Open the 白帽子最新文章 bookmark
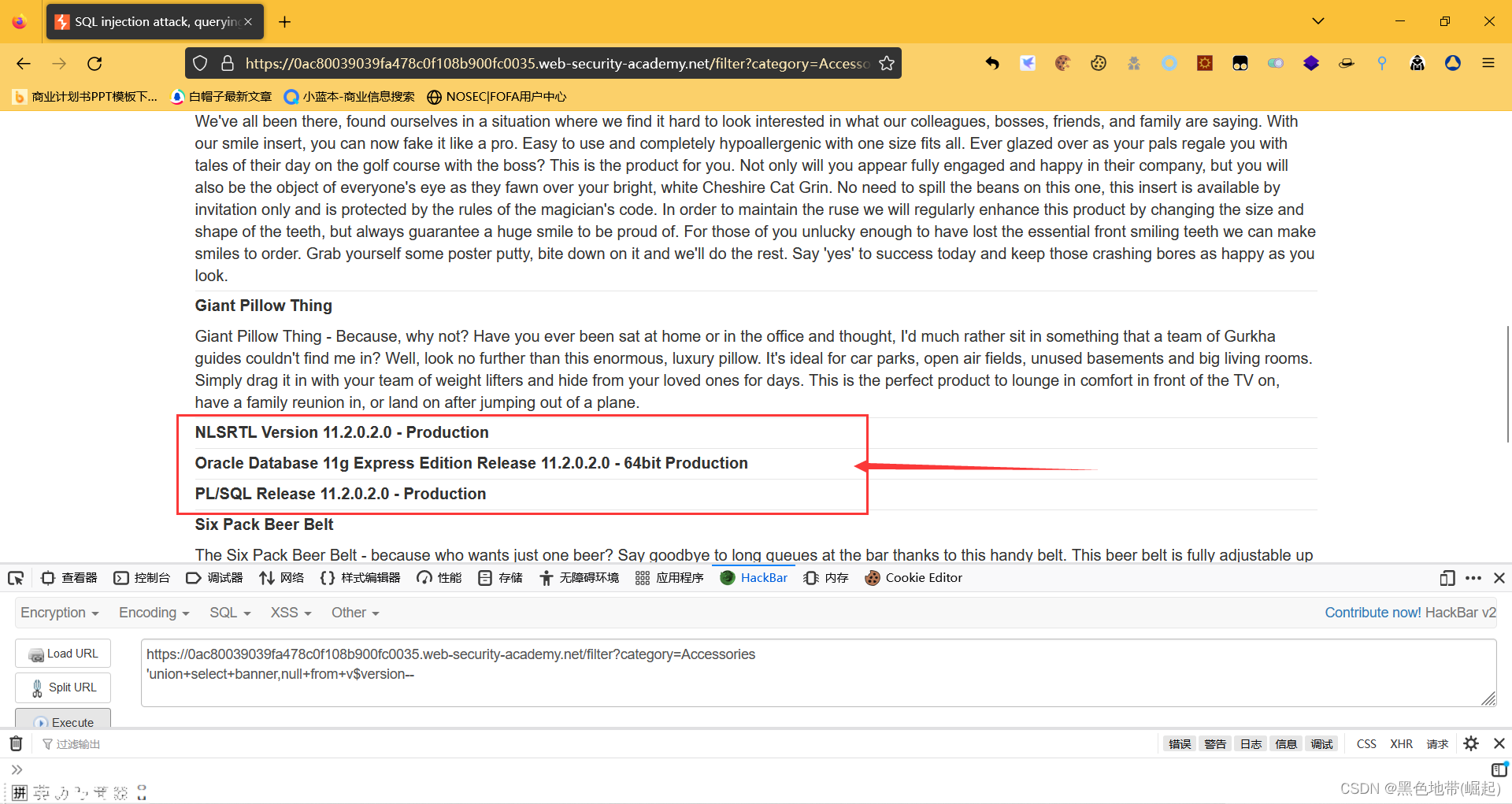The image size is (1512, 804). (x=221, y=97)
